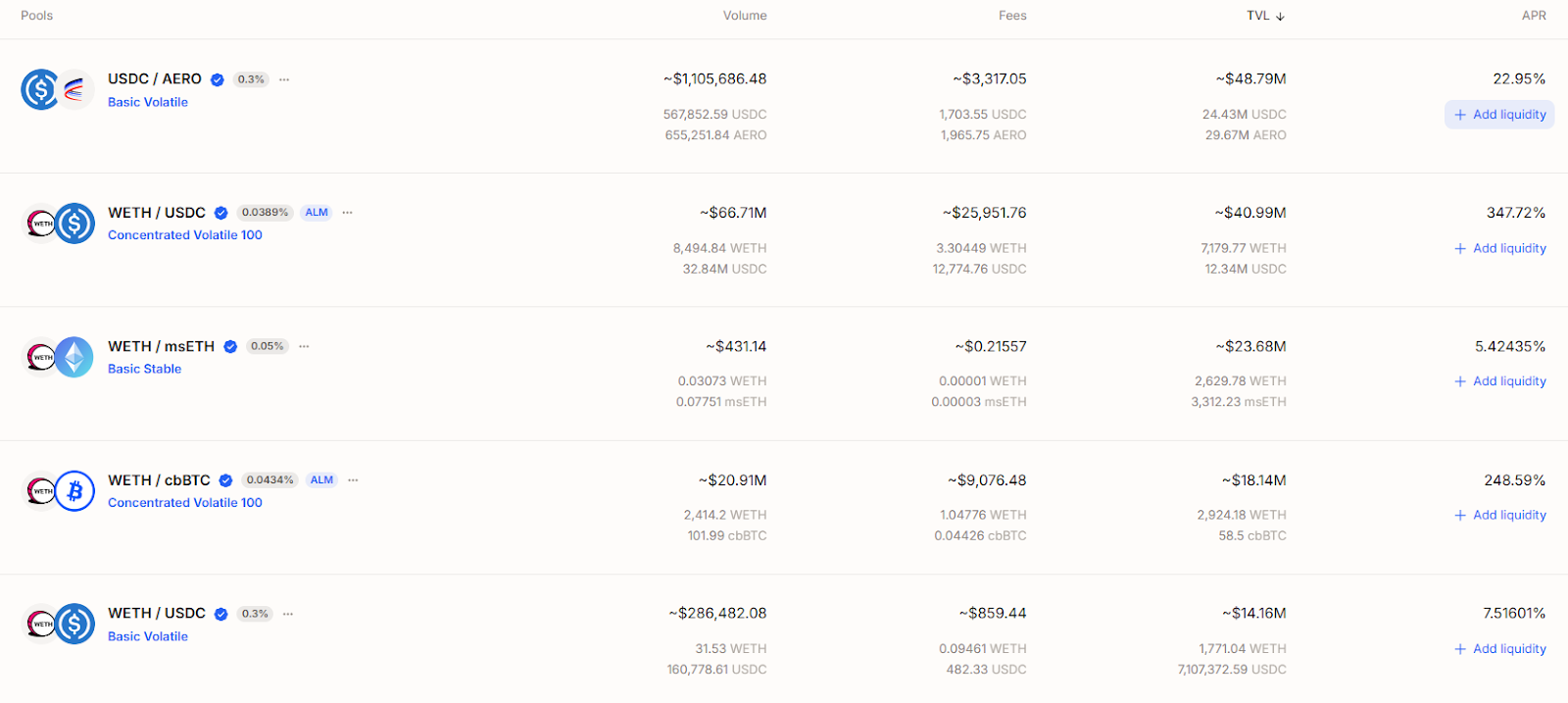Viewport: 1568px width, 703px height.
Task: Click verified badge next to USDC / AERO
Action: pos(218,80)
